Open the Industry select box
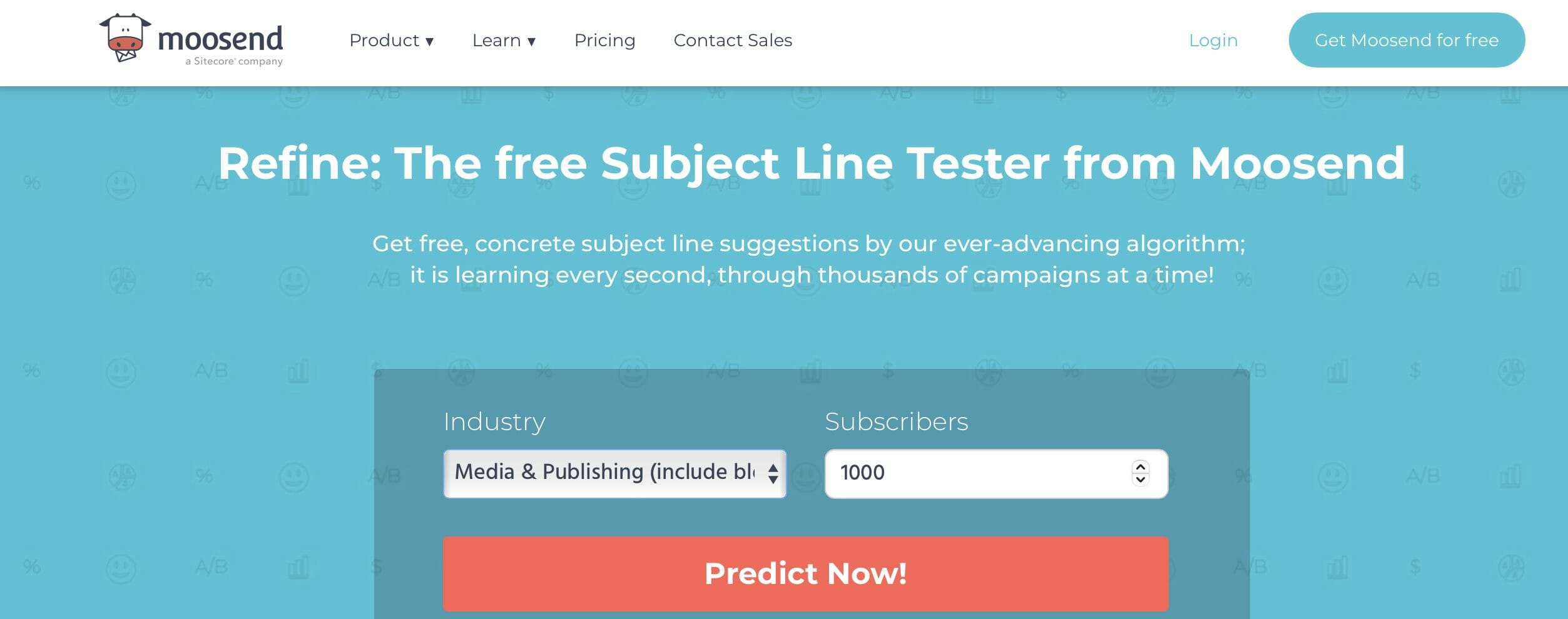The image size is (1568, 619). click(x=614, y=473)
